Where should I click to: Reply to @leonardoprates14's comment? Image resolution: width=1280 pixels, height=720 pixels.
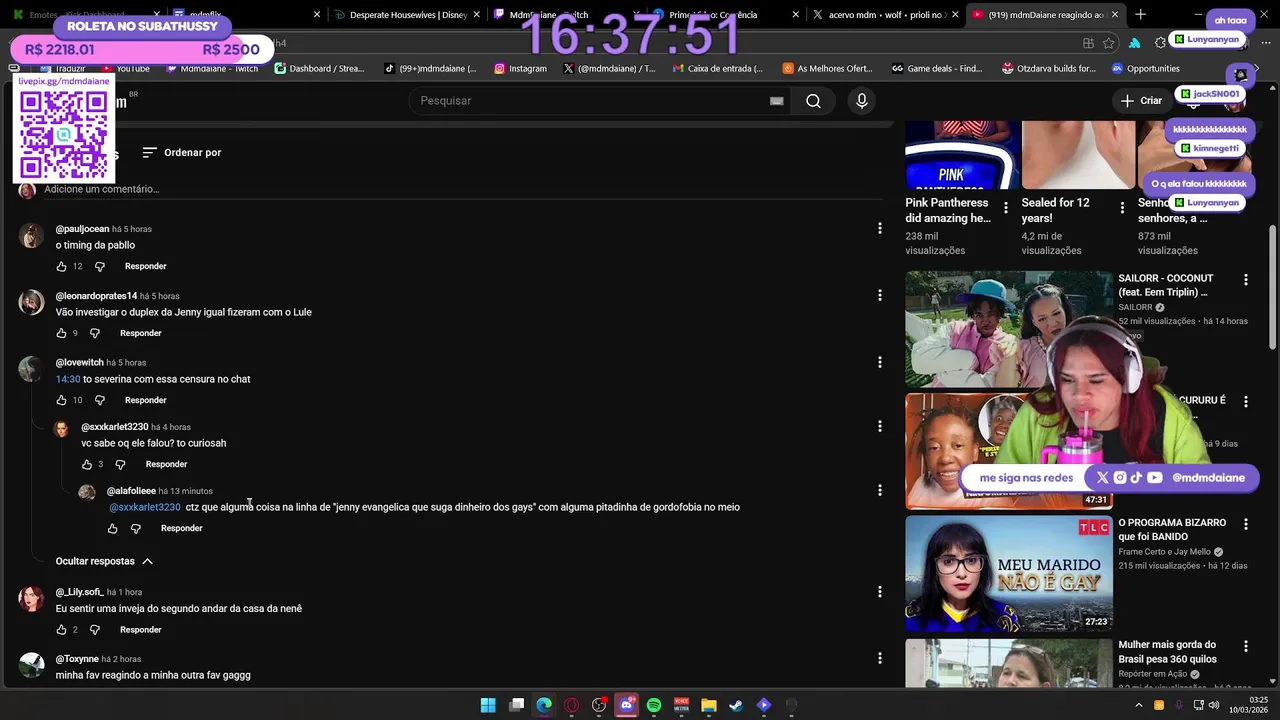coord(141,333)
